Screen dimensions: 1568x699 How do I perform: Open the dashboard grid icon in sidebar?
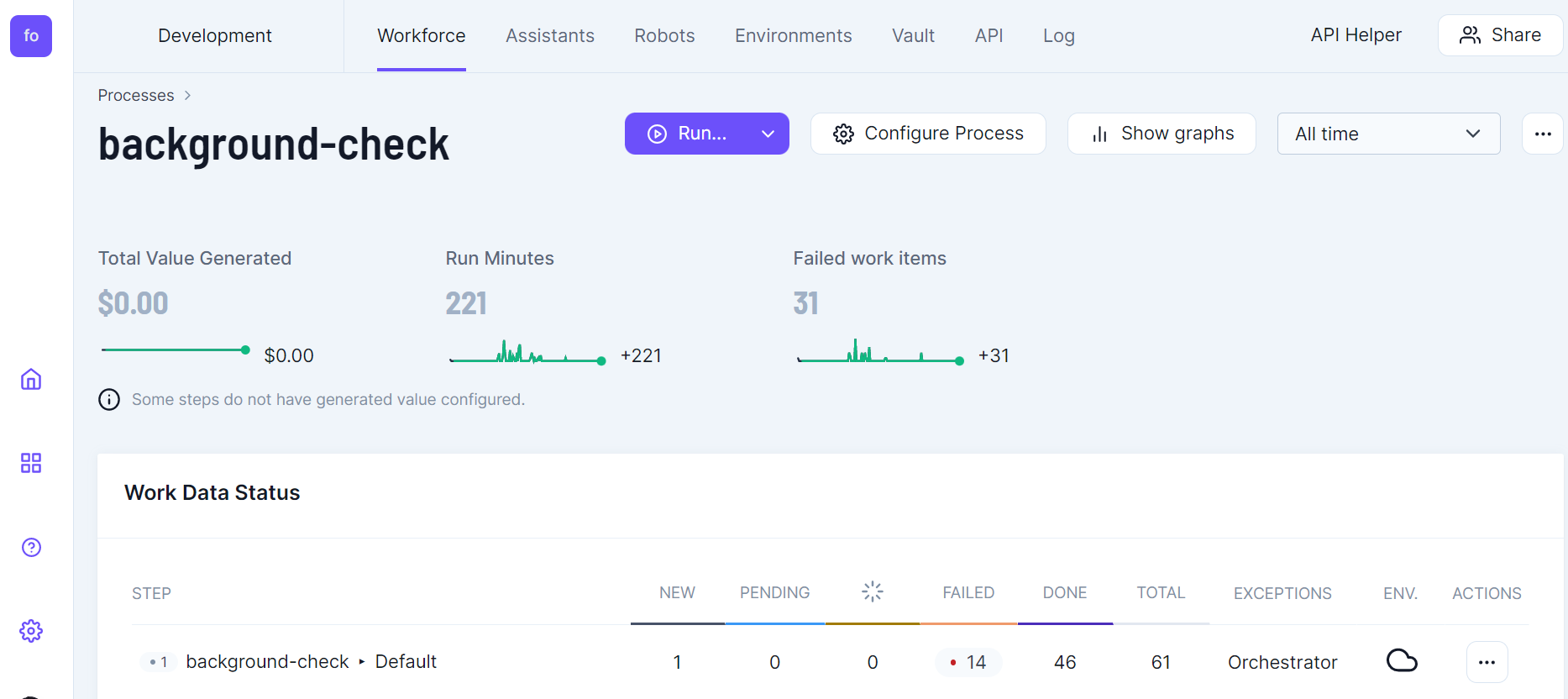click(31, 463)
